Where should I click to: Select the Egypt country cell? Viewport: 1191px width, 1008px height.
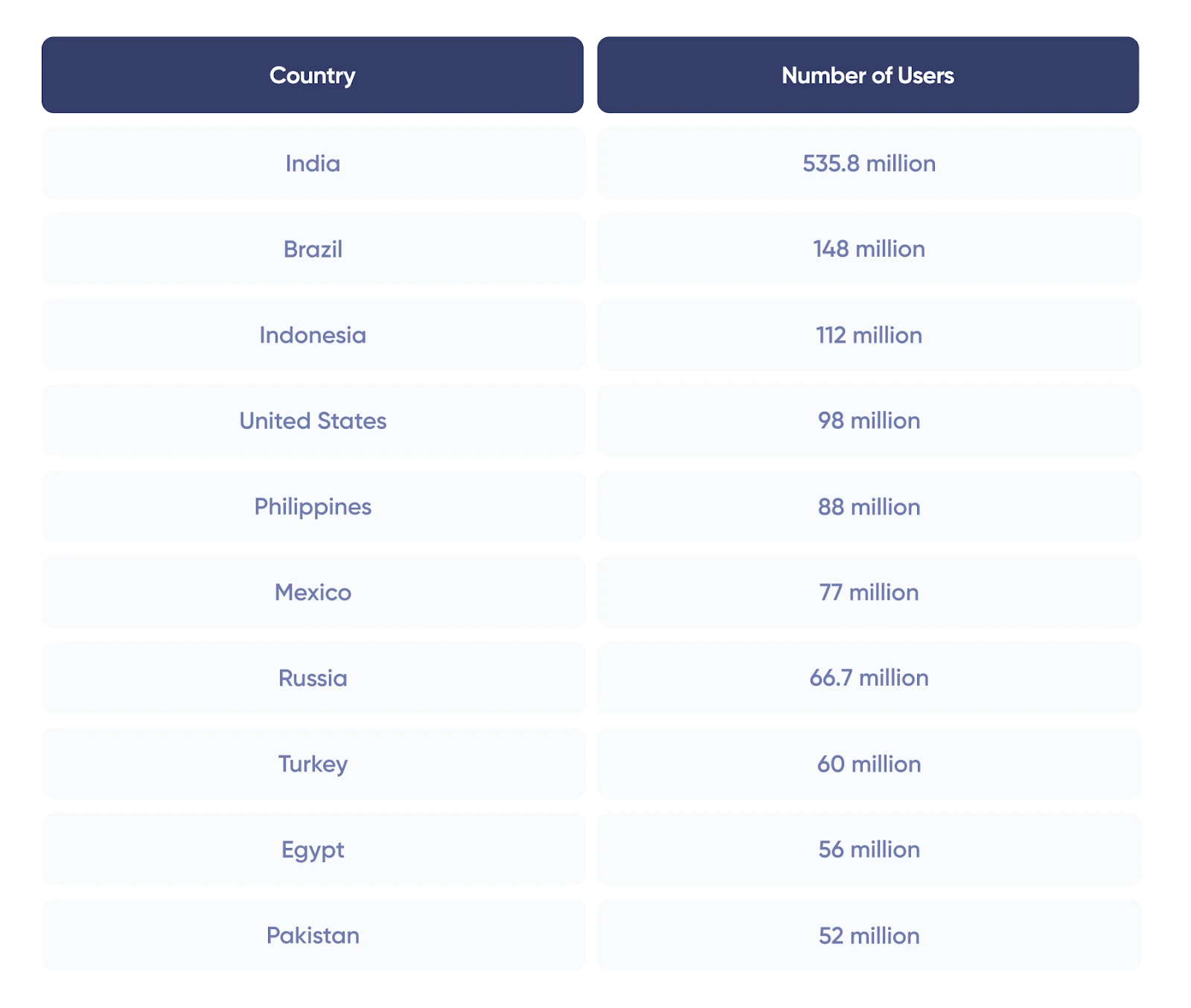(313, 849)
